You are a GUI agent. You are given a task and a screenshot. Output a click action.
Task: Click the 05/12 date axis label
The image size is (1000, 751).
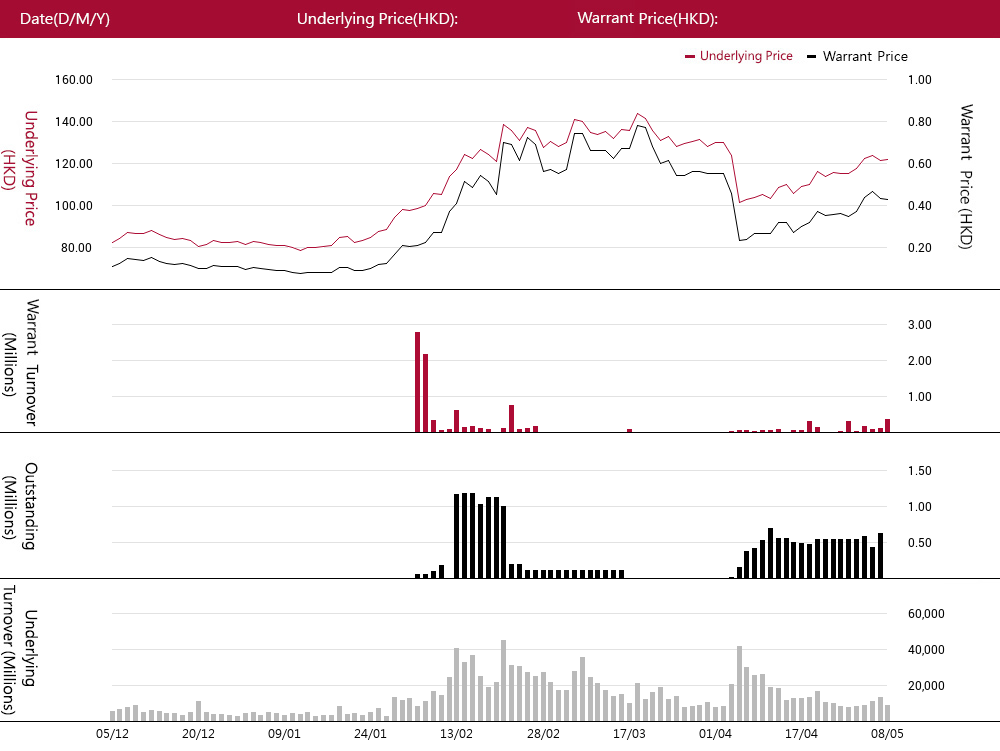click(112, 734)
